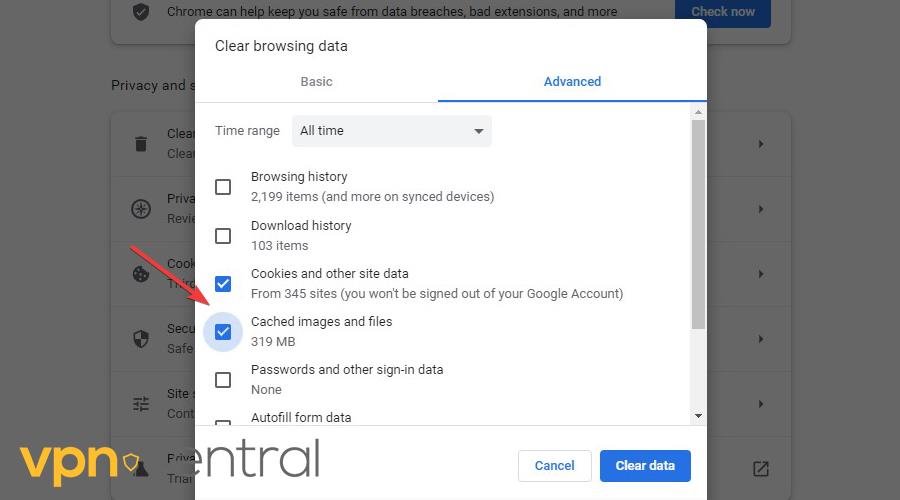
Task: Click the Safety check shield icon
Action: point(141,11)
